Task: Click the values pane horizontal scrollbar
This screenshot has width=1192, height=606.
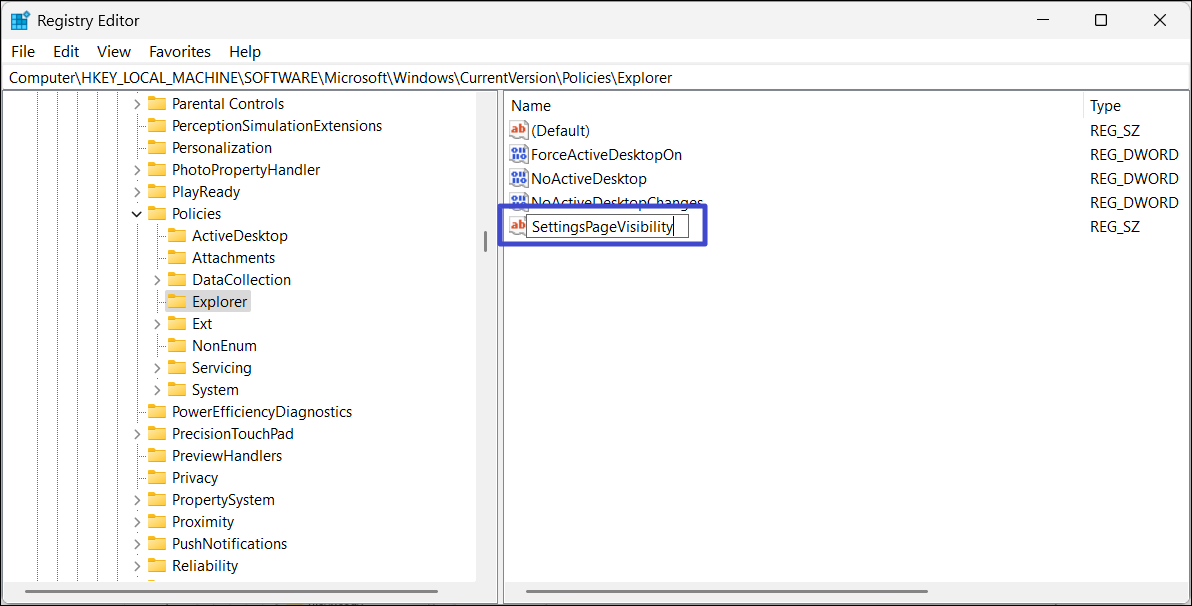Action: click(x=727, y=592)
